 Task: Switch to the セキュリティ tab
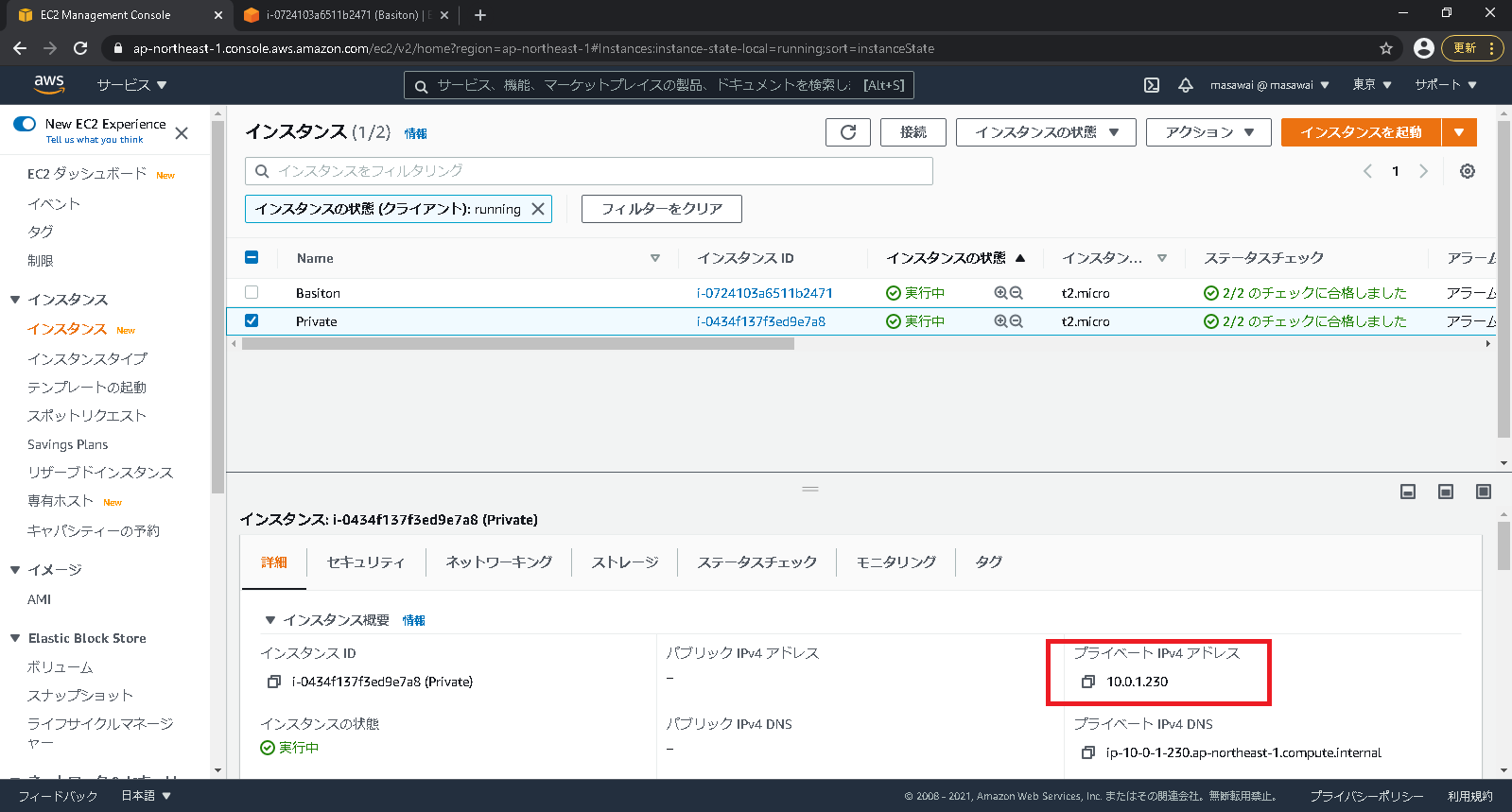[x=365, y=562]
